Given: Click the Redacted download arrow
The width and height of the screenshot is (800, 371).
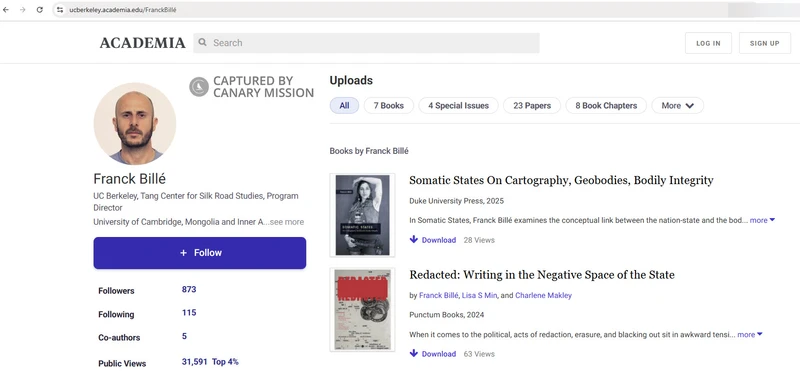Looking at the screenshot, I should pos(414,353).
